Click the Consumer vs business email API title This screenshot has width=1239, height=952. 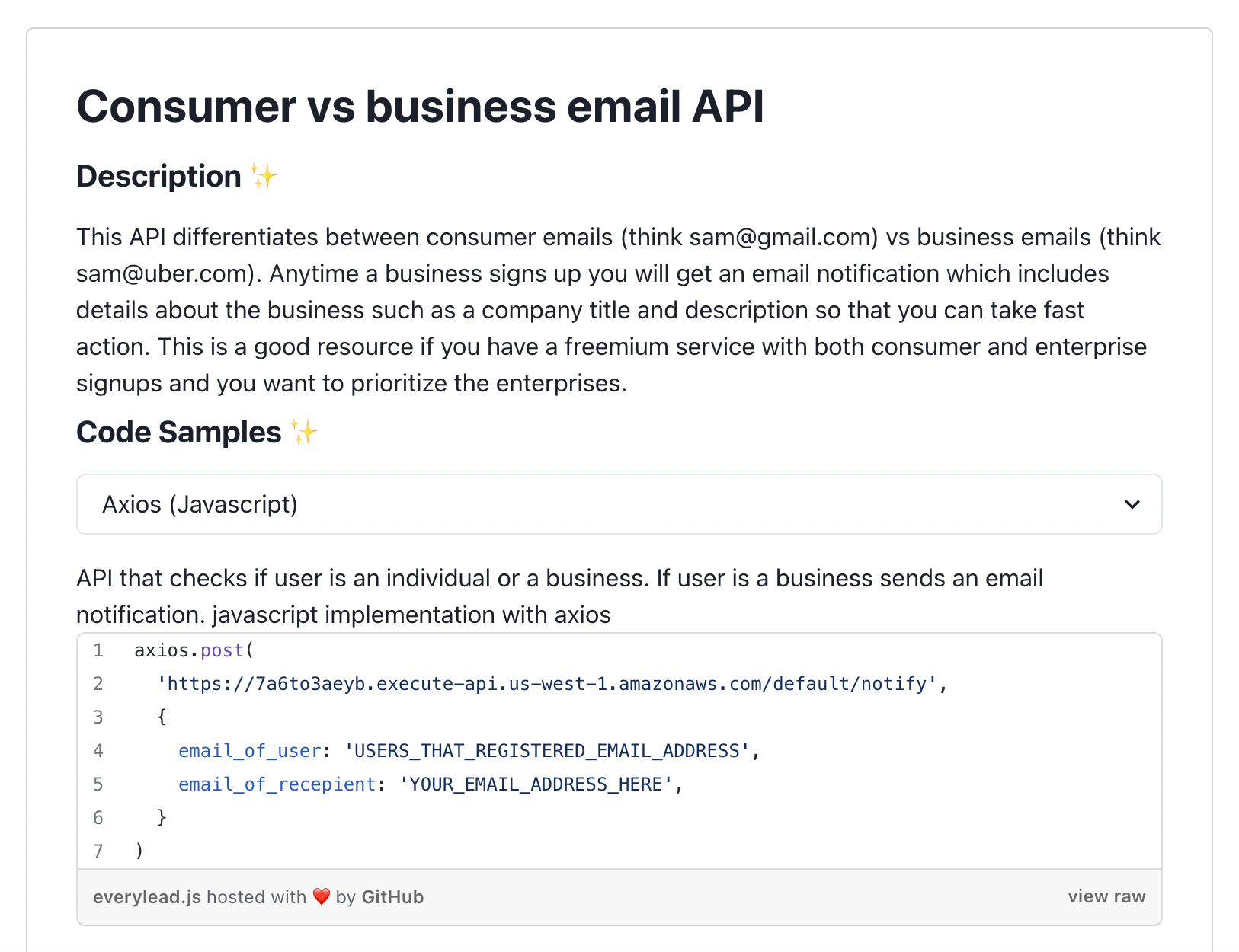pyautogui.click(x=420, y=107)
